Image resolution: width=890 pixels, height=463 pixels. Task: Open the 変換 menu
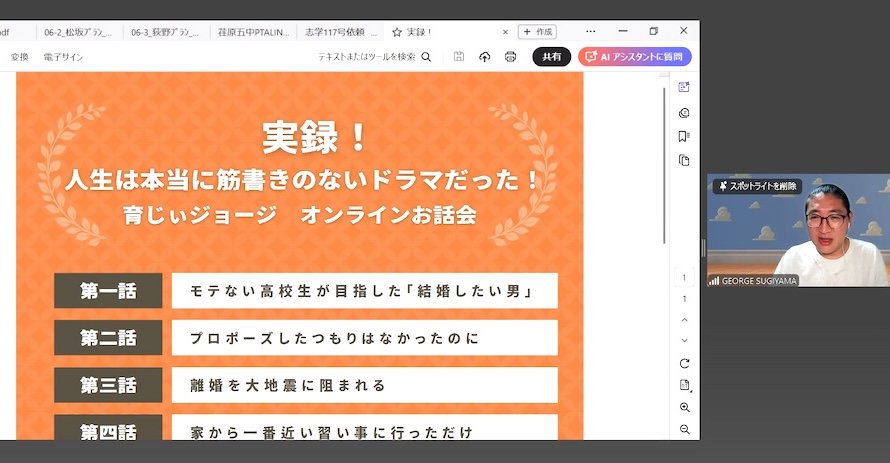click(x=20, y=57)
